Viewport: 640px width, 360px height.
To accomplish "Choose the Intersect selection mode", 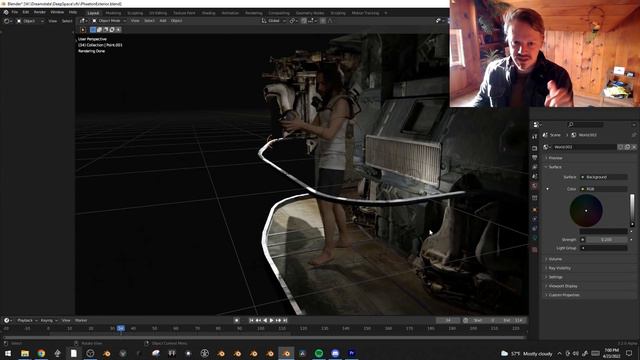I will (118, 29).
